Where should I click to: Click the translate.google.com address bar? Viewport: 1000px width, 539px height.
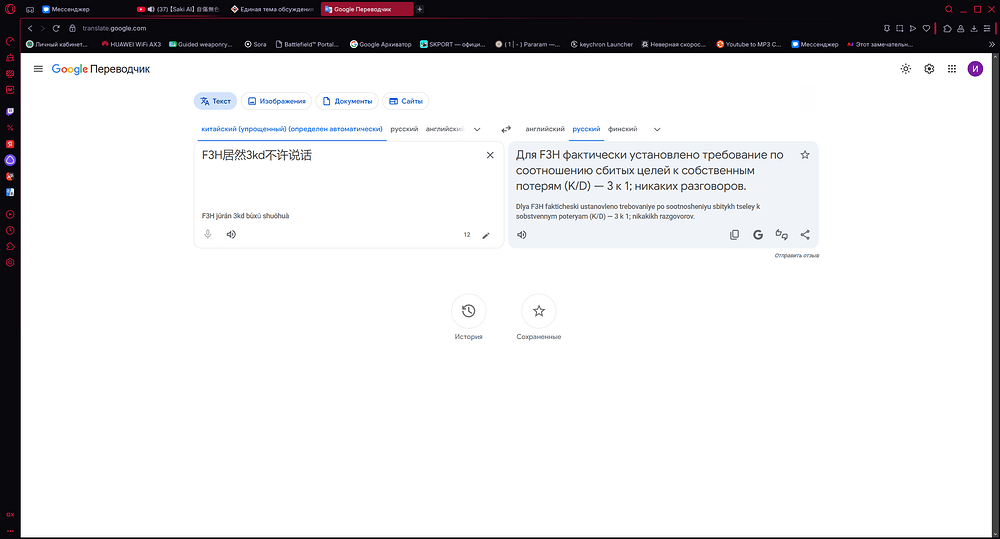114,28
